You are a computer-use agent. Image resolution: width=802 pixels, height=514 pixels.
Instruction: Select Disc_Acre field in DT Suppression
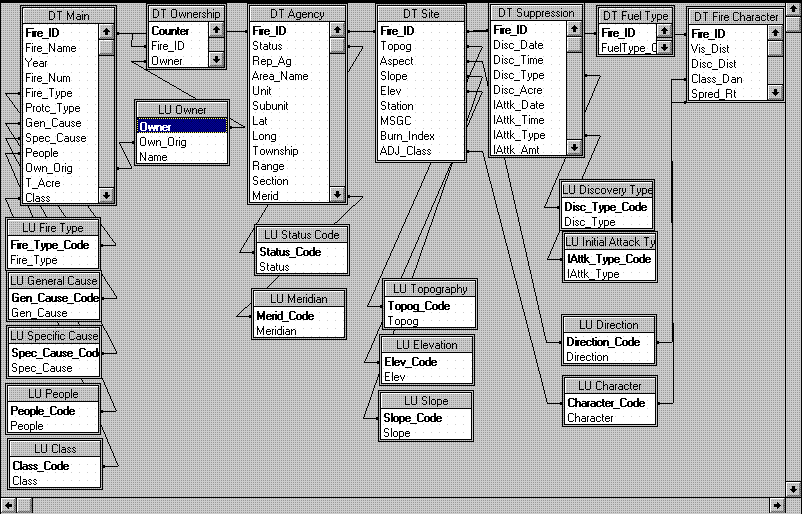(518, 90)
